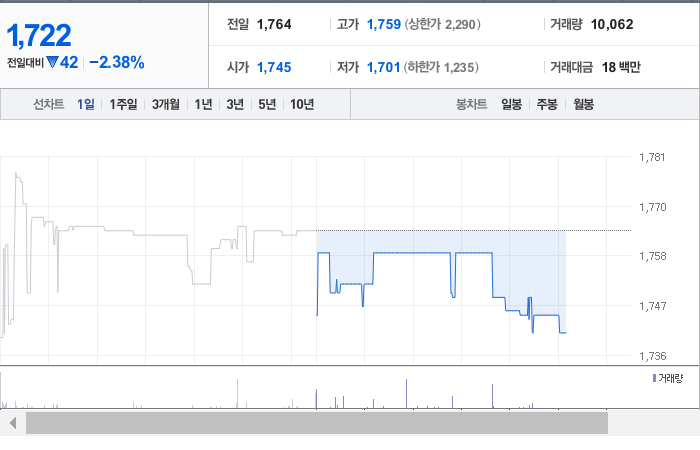Show the 3개월 line chart
The image size is (700, 450).
tap(166, 104)
